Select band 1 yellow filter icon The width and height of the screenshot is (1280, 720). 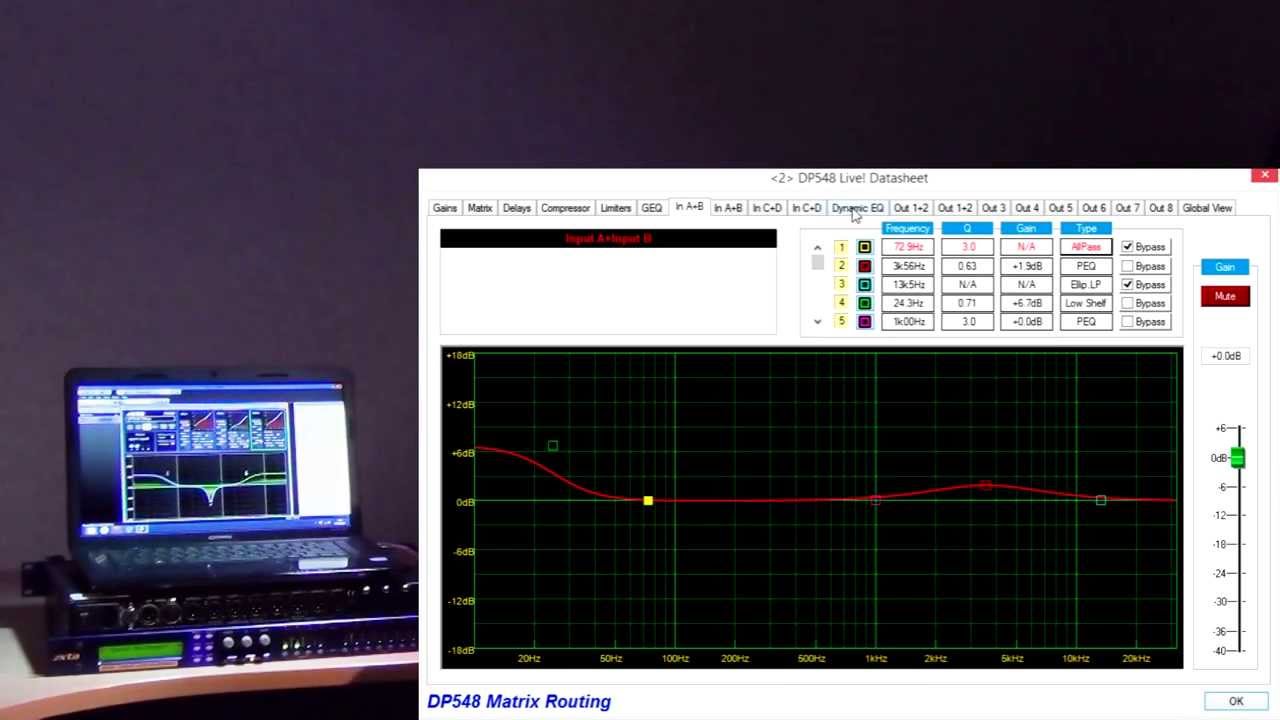point(865,247)
